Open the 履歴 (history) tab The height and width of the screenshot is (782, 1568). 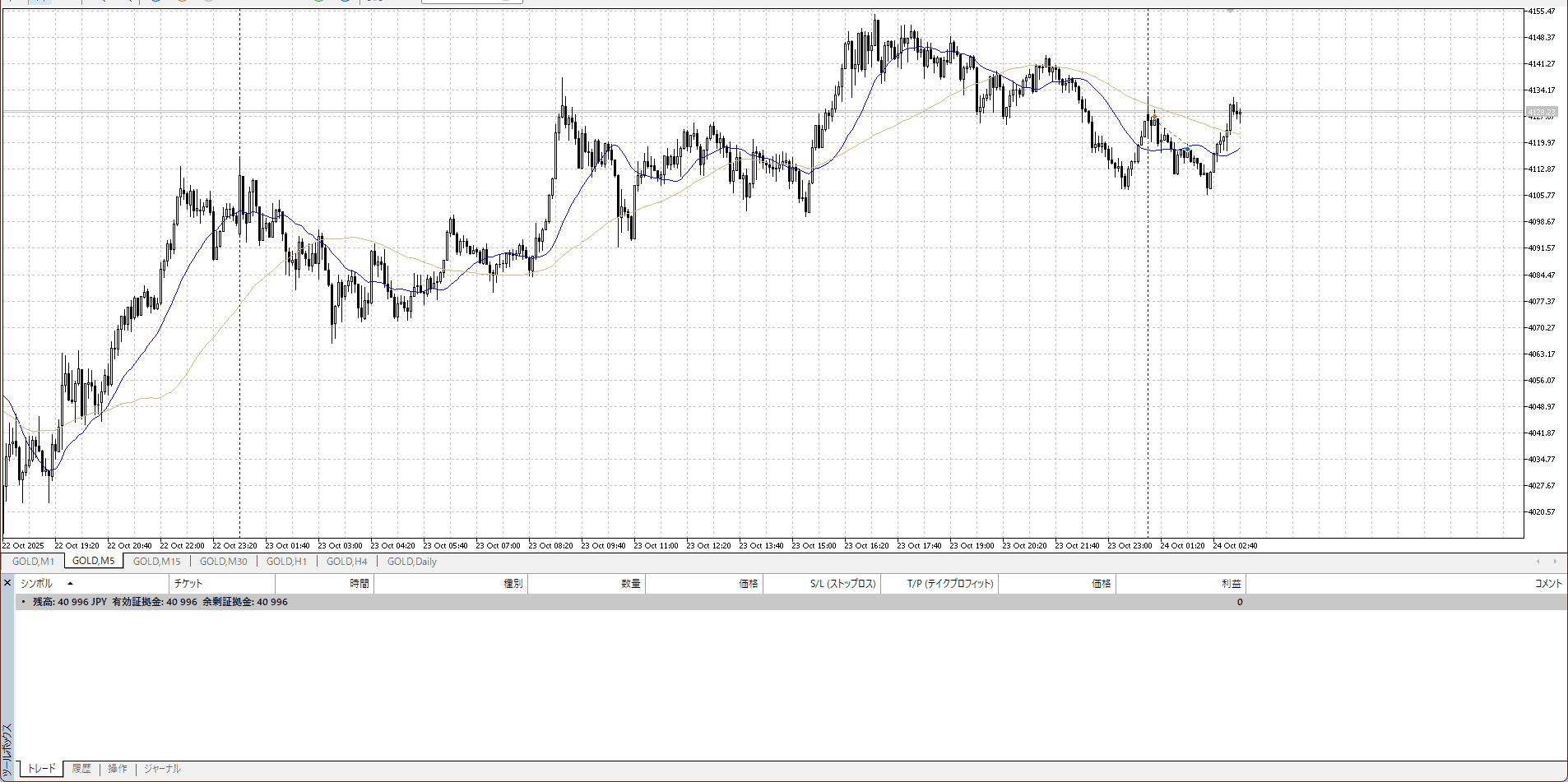81,769
